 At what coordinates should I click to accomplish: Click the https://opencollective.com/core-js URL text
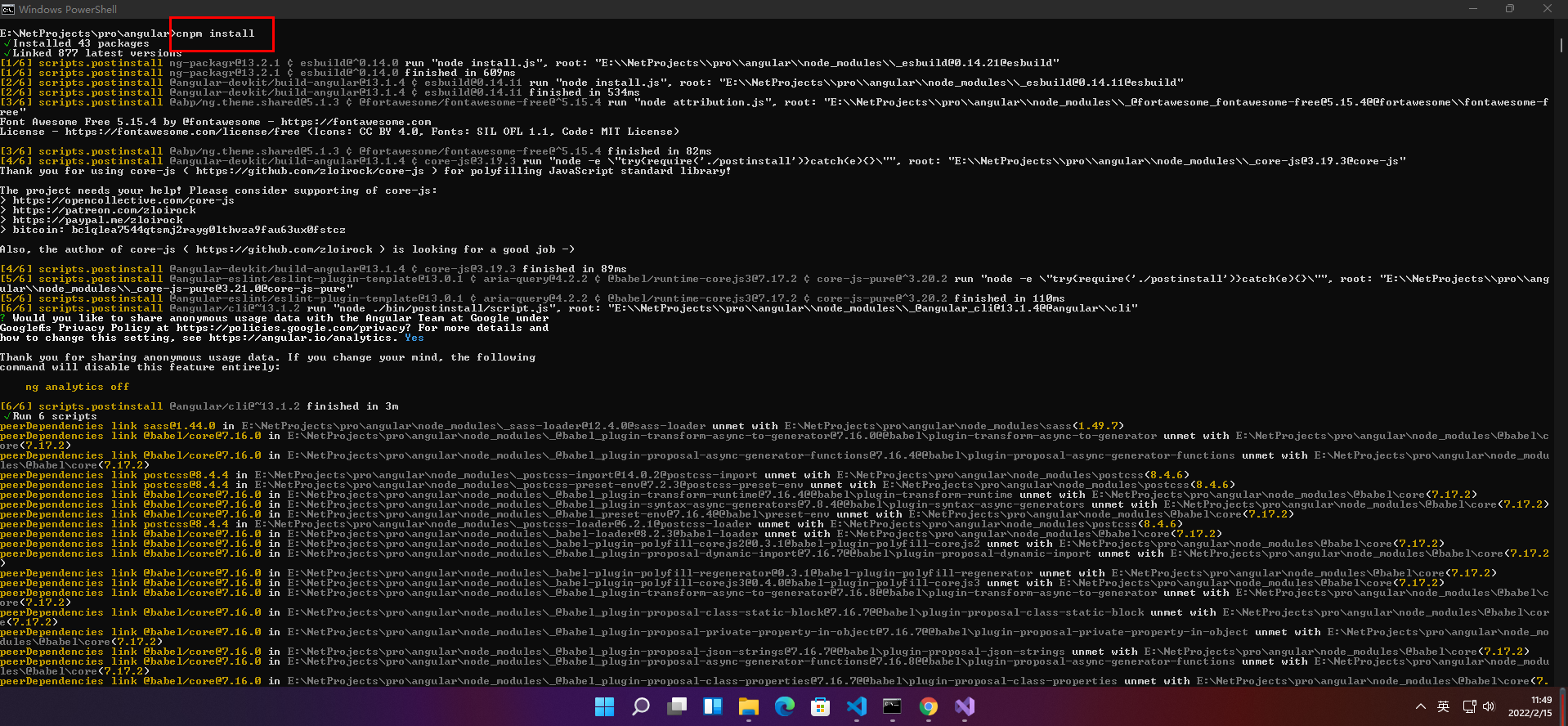point(123,200)
